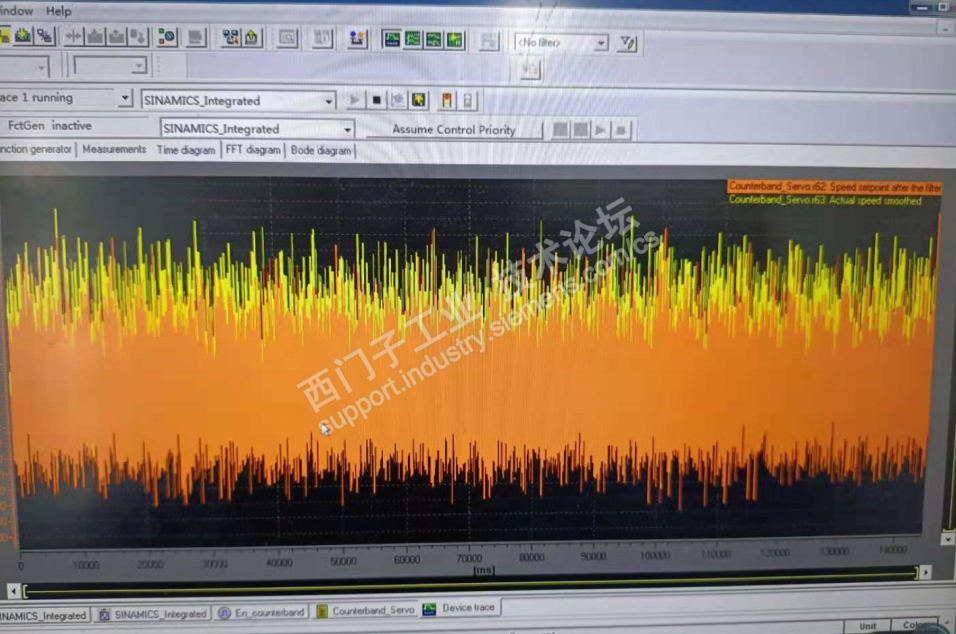This screenshot has width=956, height=634.
Task: Switch to the Function generator tab
Action: pyautogui.click(x=36, y=149)
